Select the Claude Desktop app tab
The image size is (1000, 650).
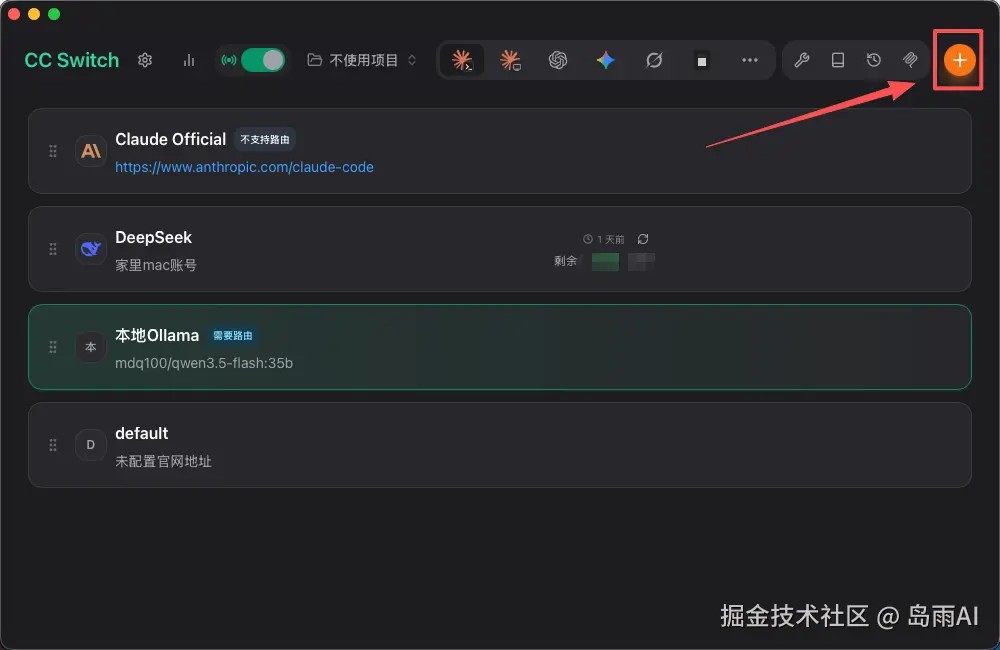[x=510, y=60]
